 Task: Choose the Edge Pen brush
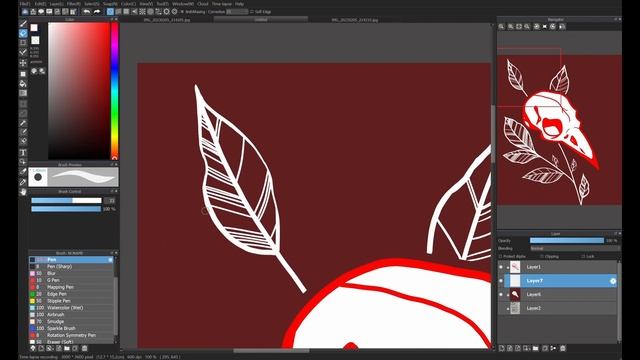tap(71, 294)
